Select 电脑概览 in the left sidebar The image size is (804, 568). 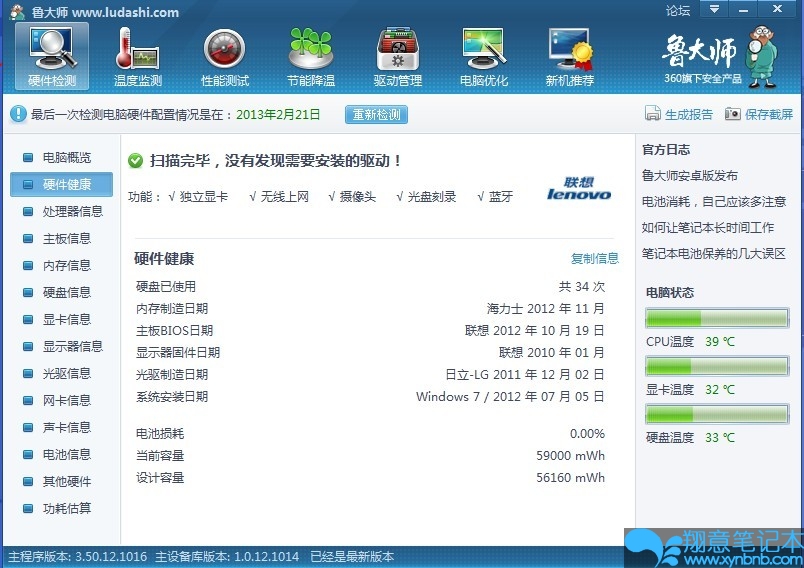66,158
